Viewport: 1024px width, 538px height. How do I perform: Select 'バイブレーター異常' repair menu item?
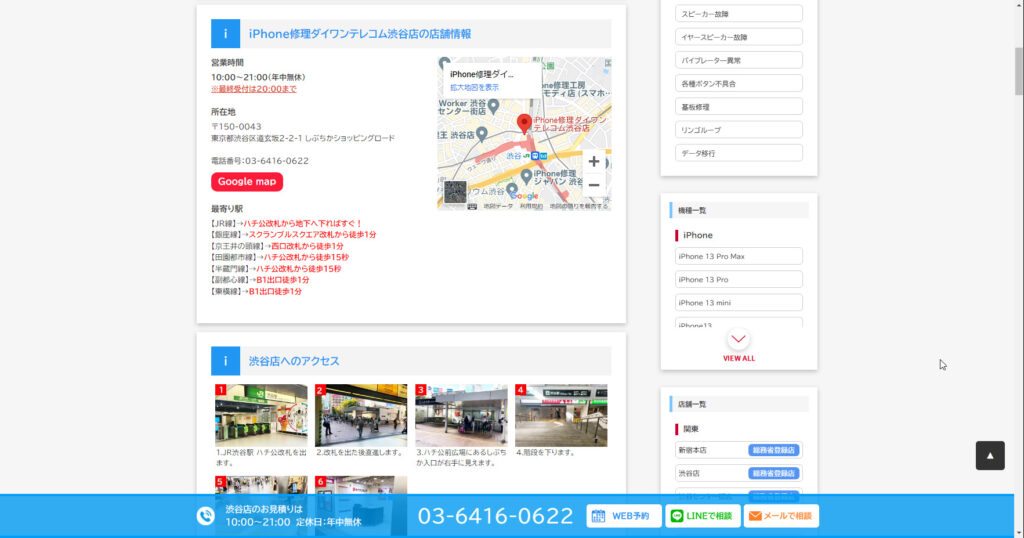(739, 60)
